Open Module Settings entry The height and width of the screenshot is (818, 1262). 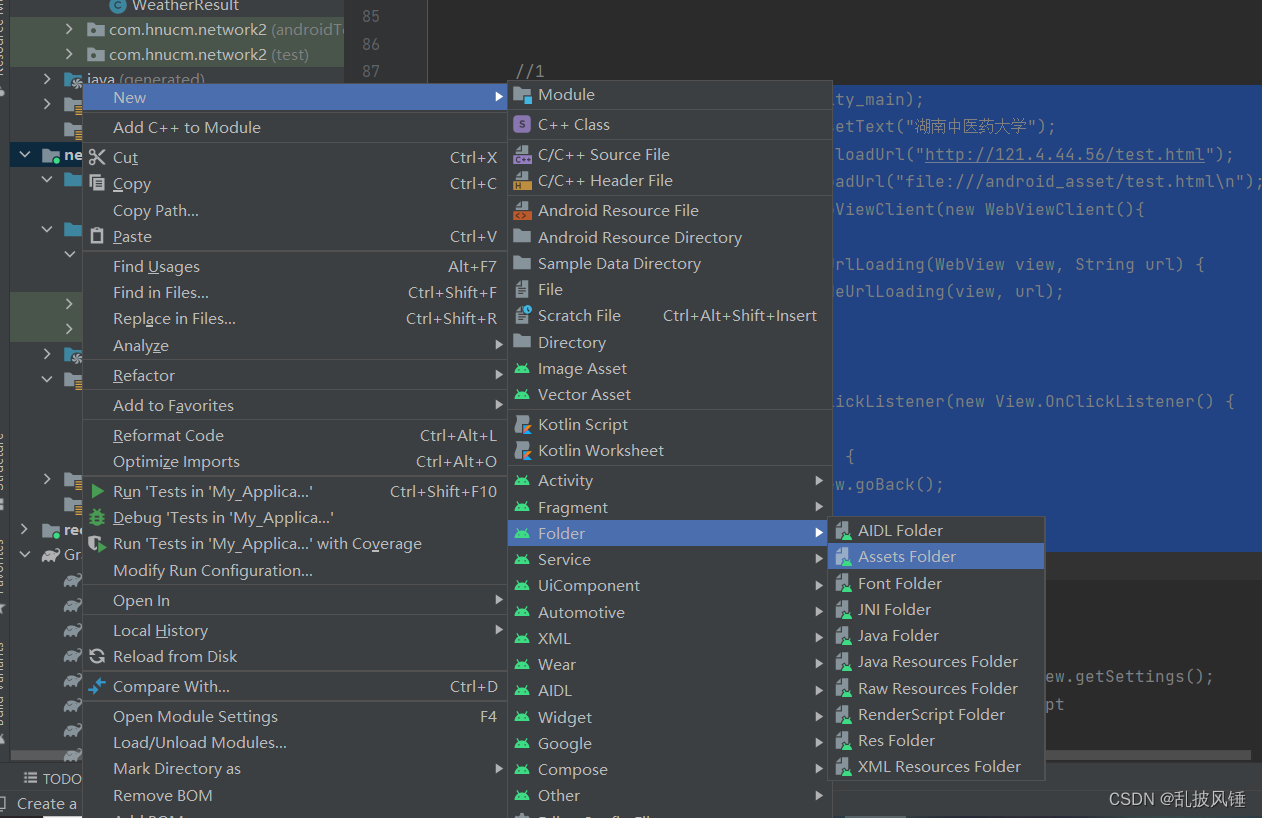(295, 717)
